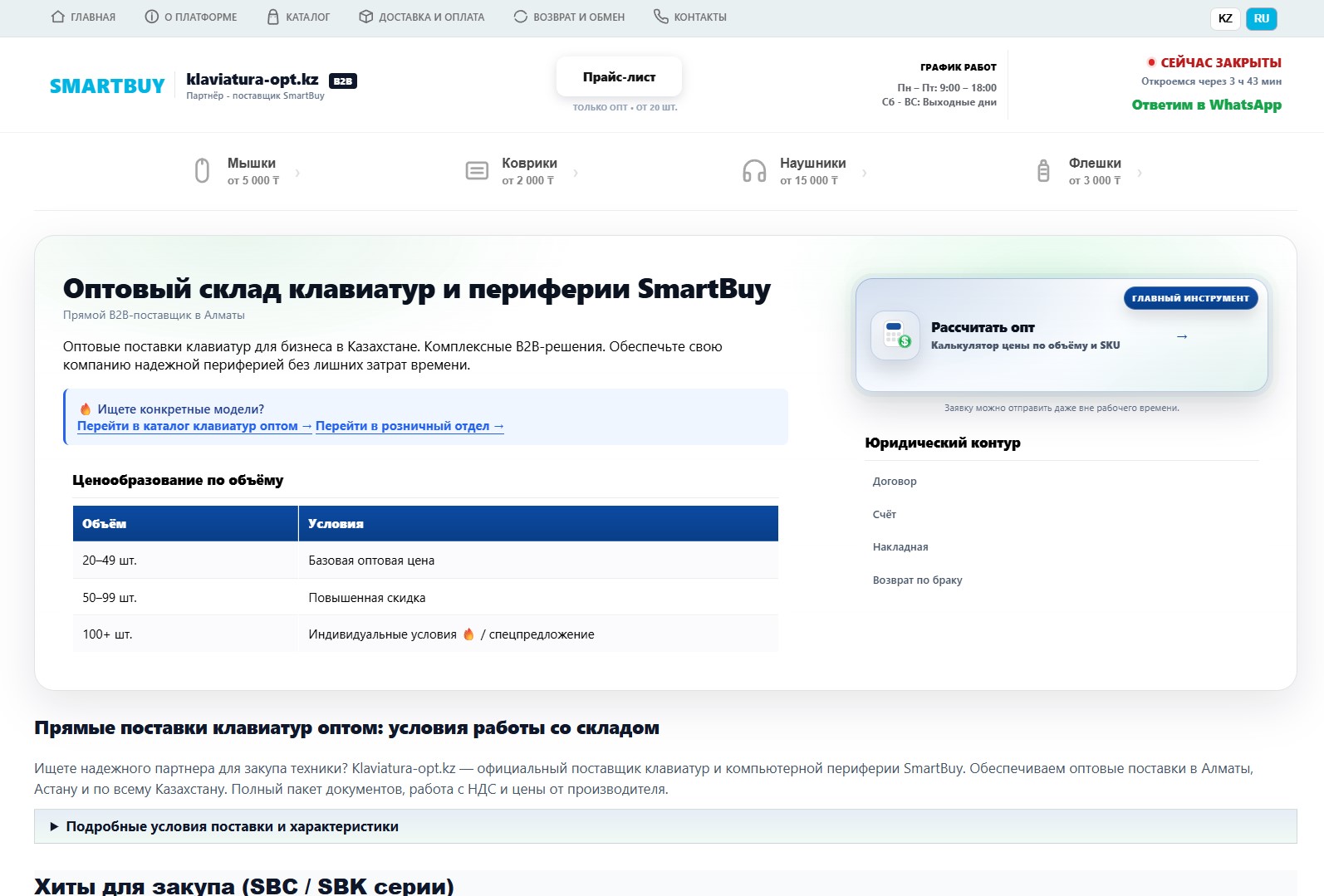Click the Ответим в WhatsApp link

click(x=1206, y=105)
